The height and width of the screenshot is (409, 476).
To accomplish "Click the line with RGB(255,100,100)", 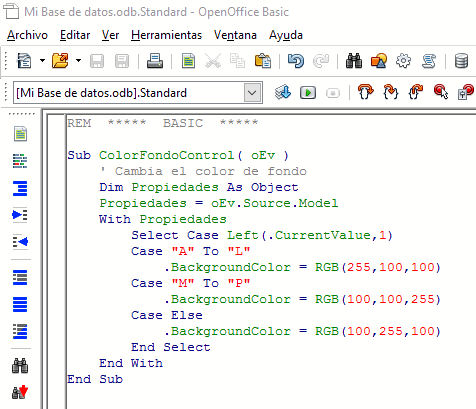I will [x=302, y=267].
